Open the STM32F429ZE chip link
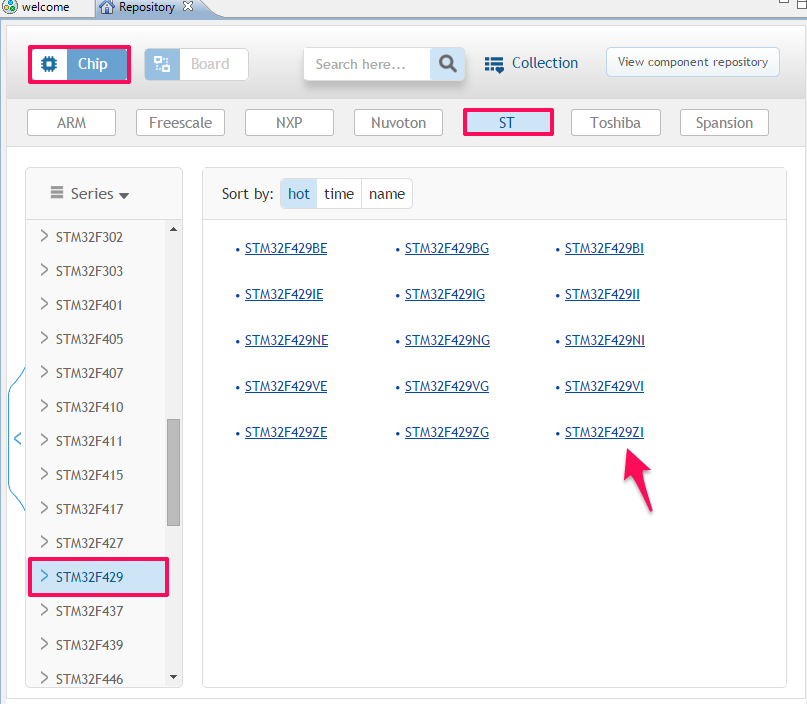 (x=286, y=432)
